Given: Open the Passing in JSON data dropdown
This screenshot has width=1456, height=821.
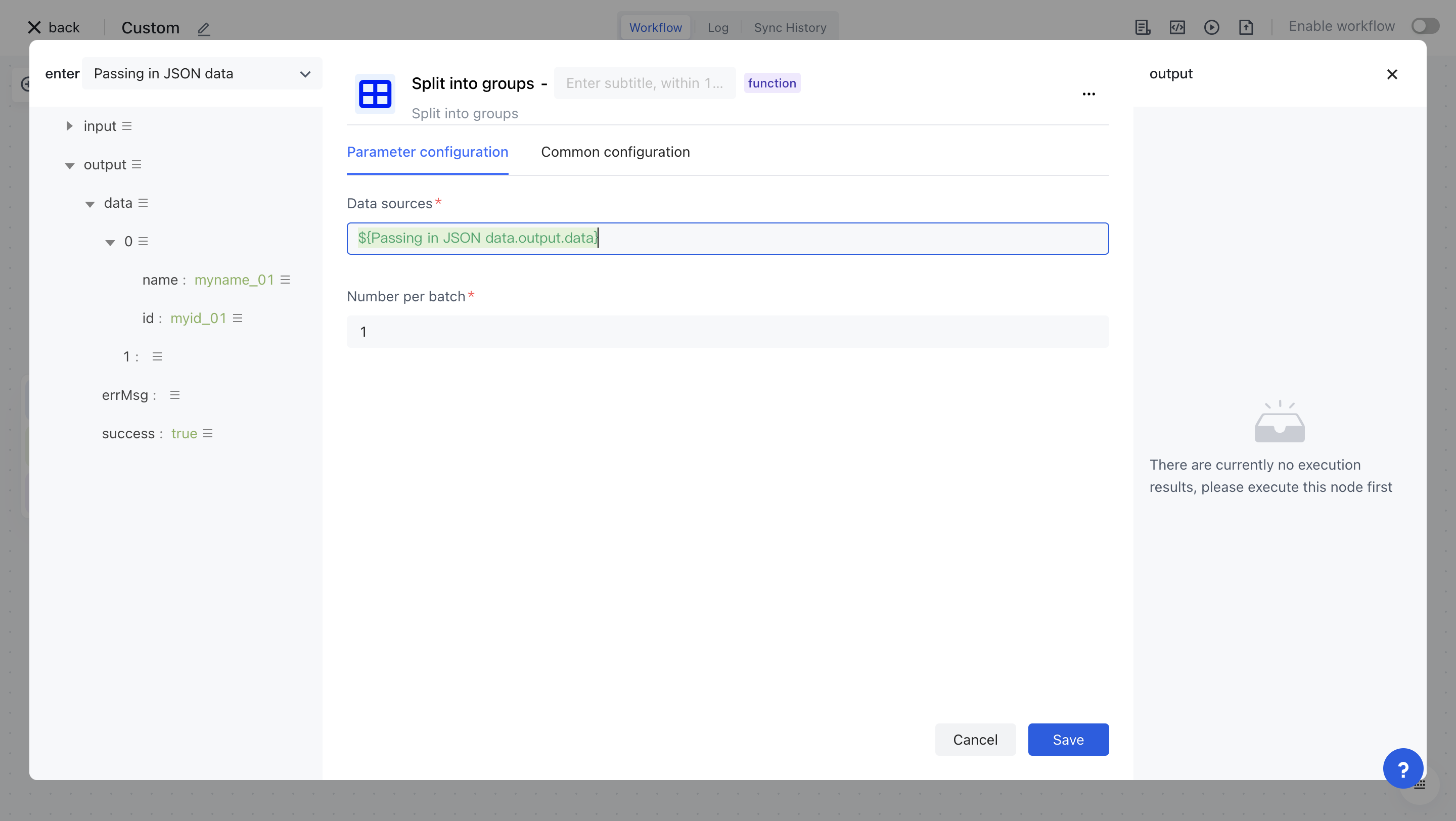Looking at the screenshot, I should pos(202,73).
